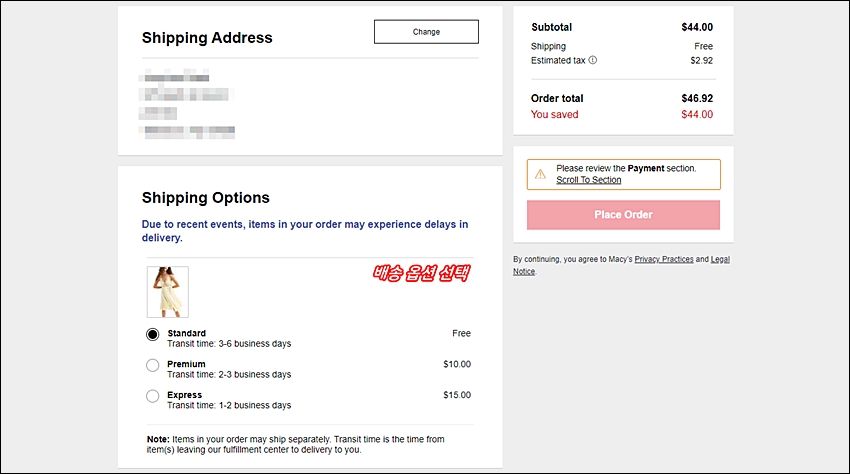
Task: Click the Change shipping address button
Action: (426, 32)
